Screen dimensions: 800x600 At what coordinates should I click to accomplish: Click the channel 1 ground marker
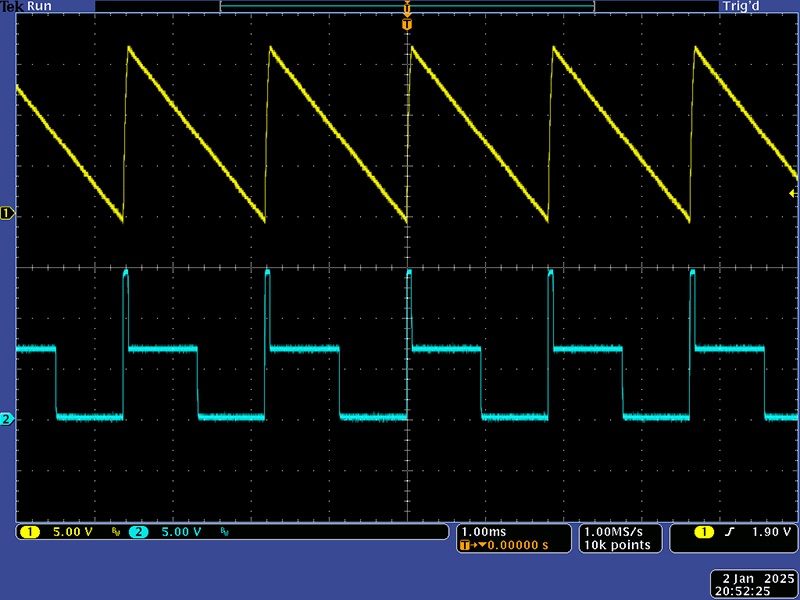point(7,213)
